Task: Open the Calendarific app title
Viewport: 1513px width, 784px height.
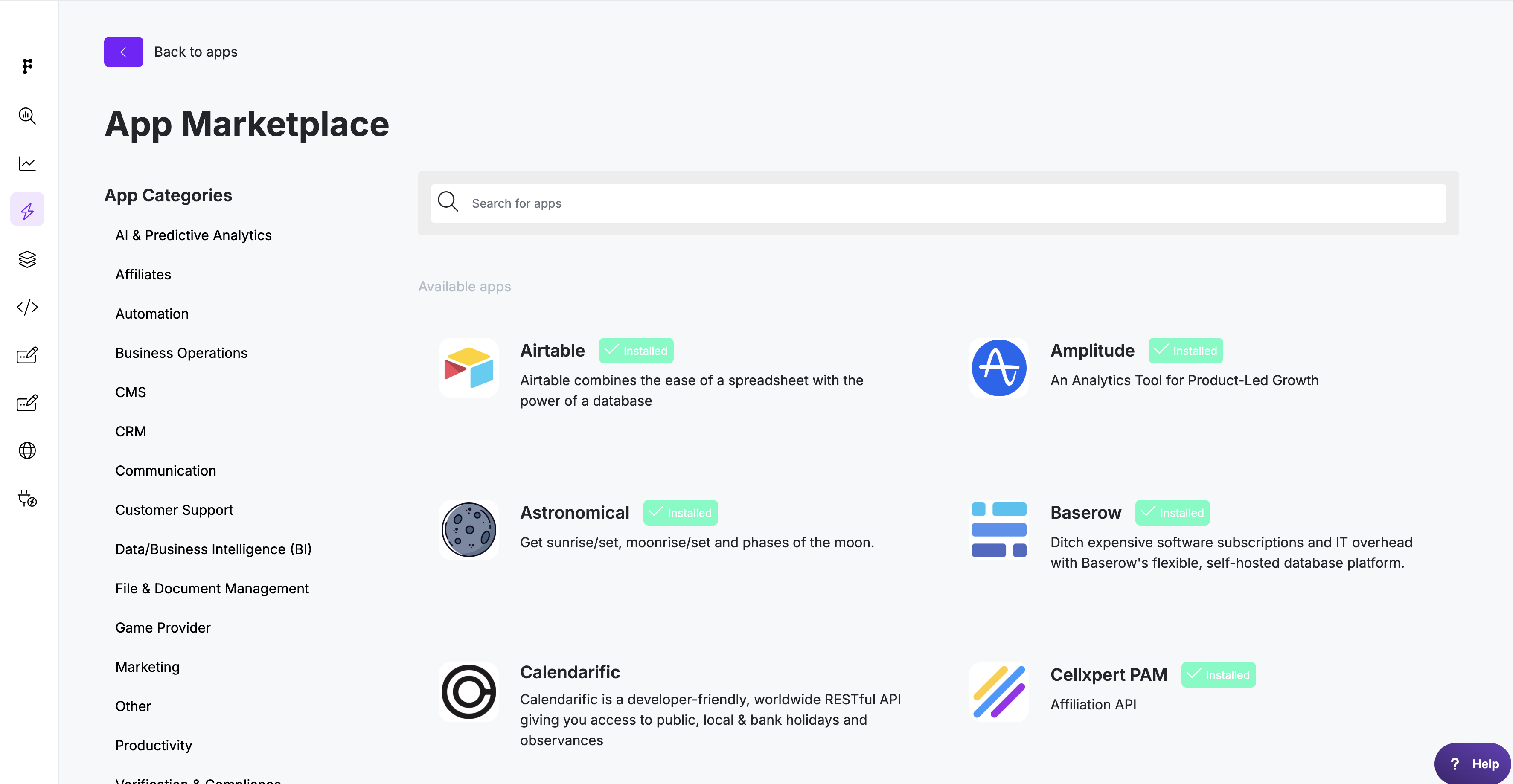Action: tap(570, 672)
